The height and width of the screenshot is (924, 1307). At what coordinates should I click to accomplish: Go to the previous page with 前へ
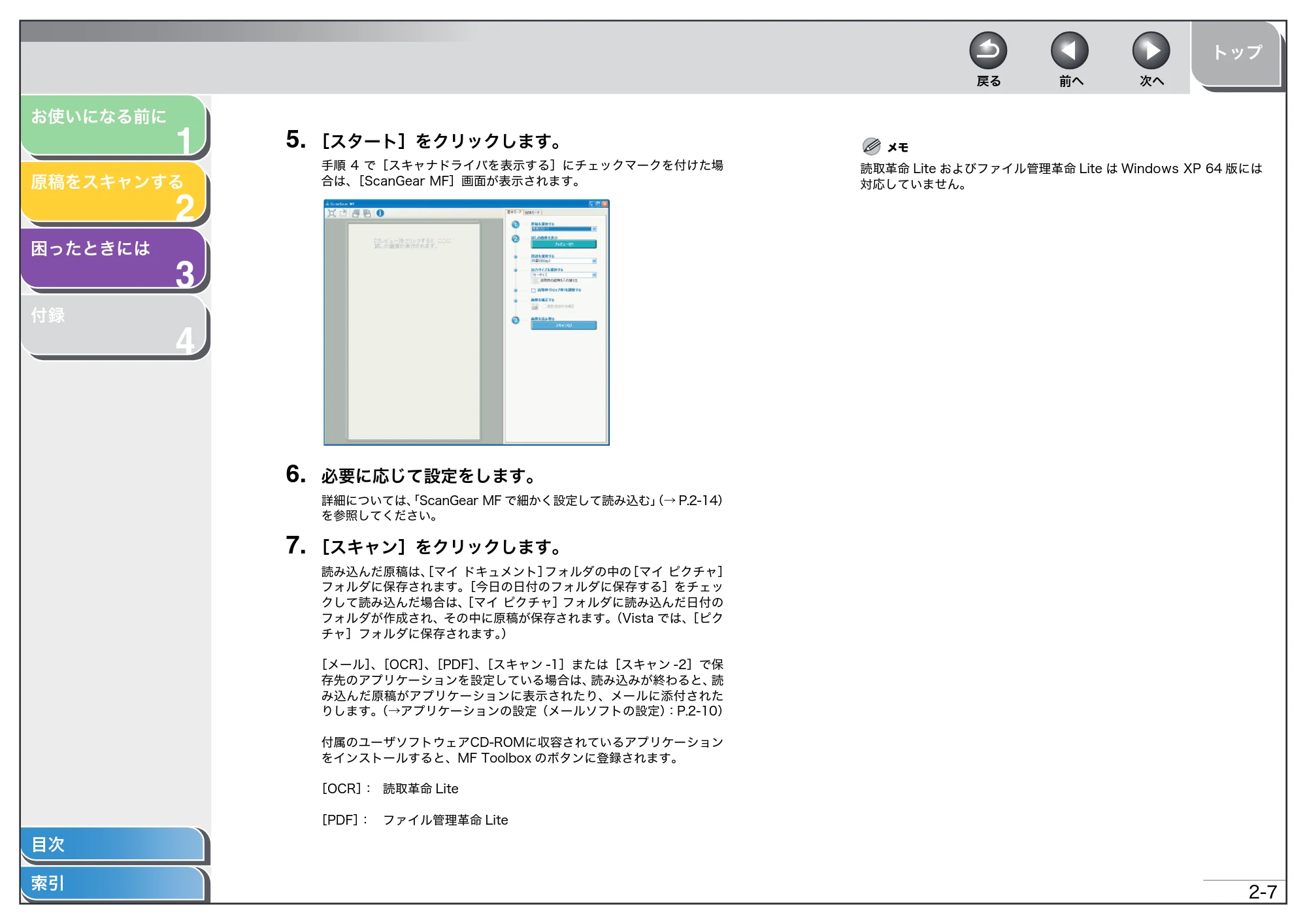[1070, 51]
